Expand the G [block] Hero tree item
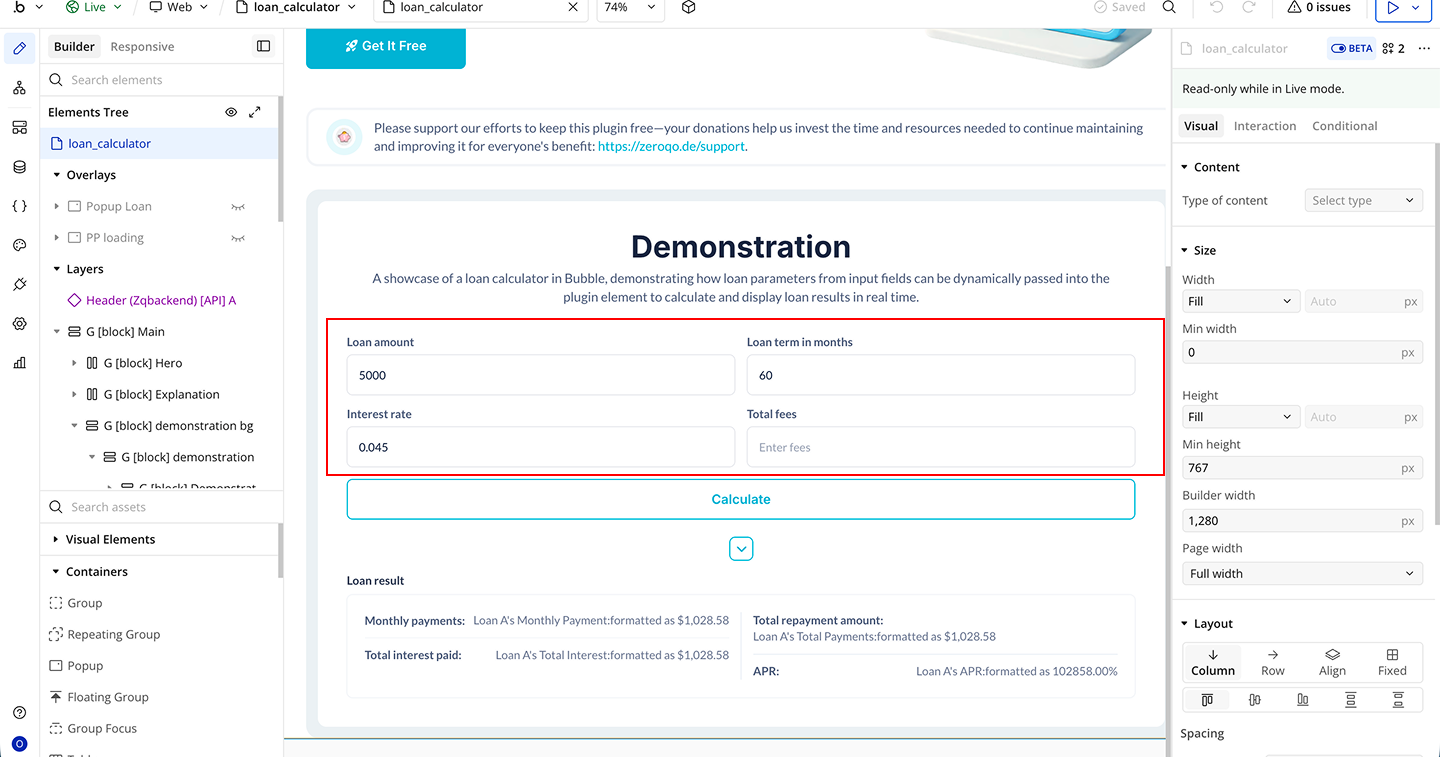The height and width of the screenshot is (757, 1440). pyautogui.click(x=75, y=363)
